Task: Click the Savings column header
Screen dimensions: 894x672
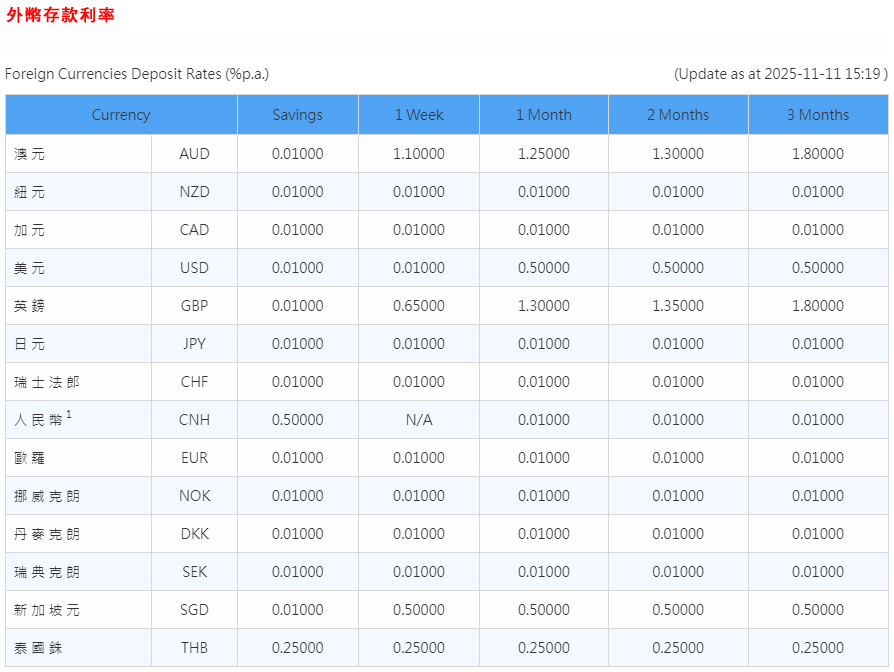Action: 297,115
